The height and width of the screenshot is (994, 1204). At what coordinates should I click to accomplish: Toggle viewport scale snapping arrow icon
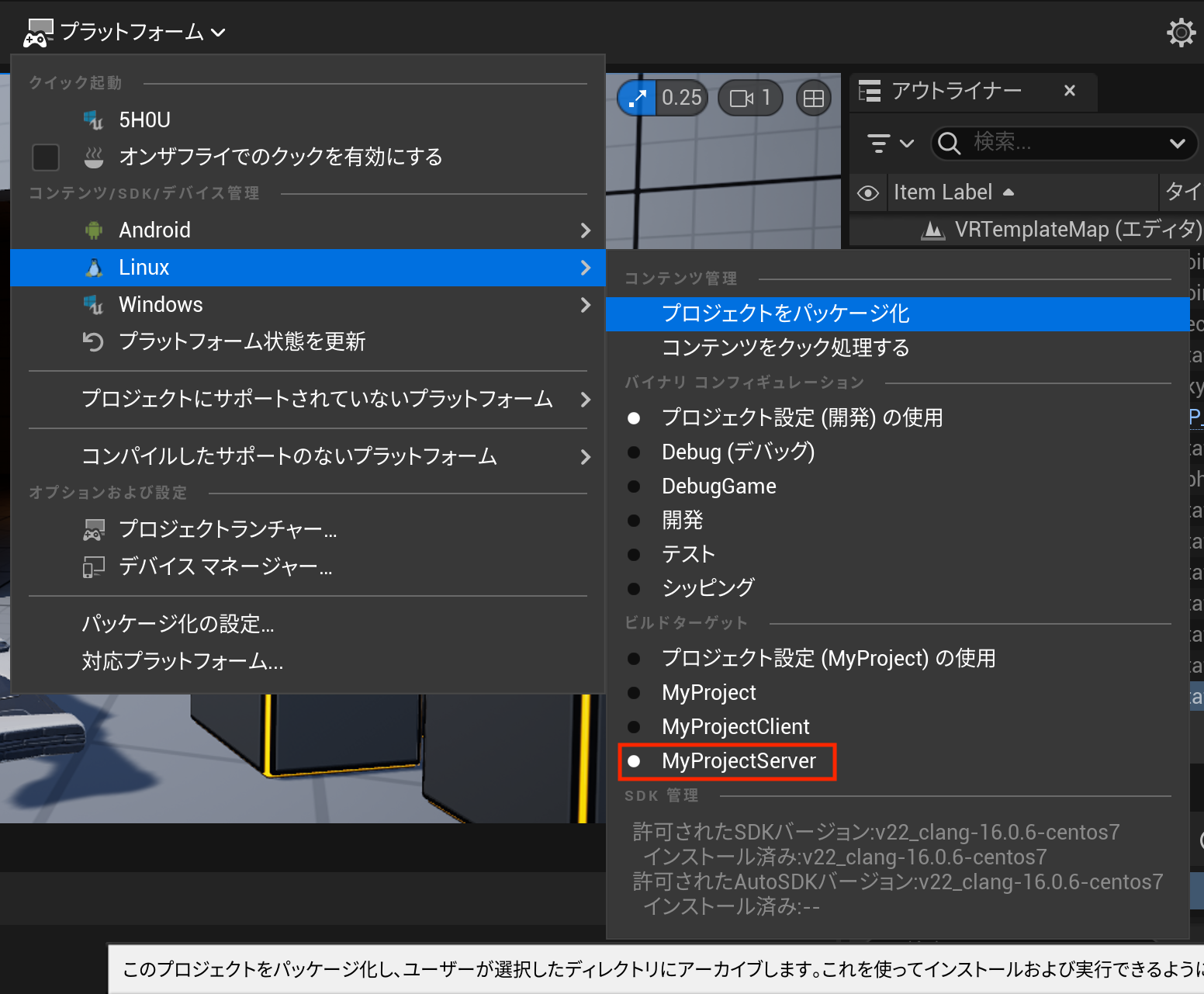coord(637,98)
